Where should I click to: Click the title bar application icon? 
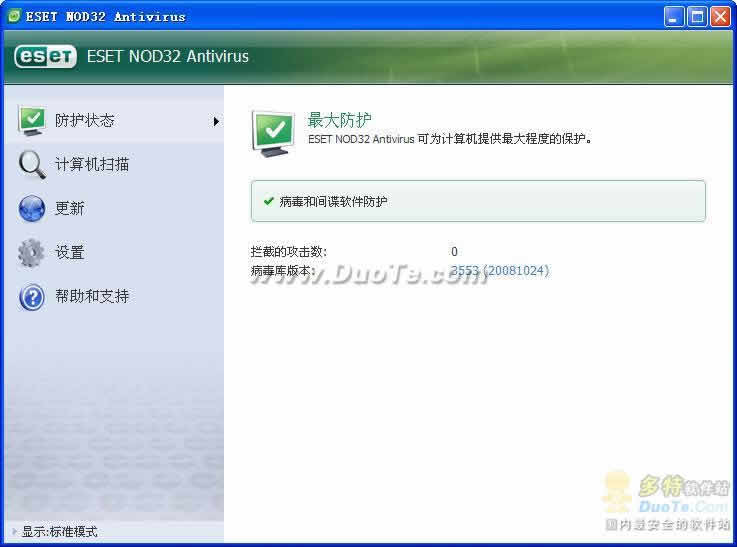coord(15,16)
